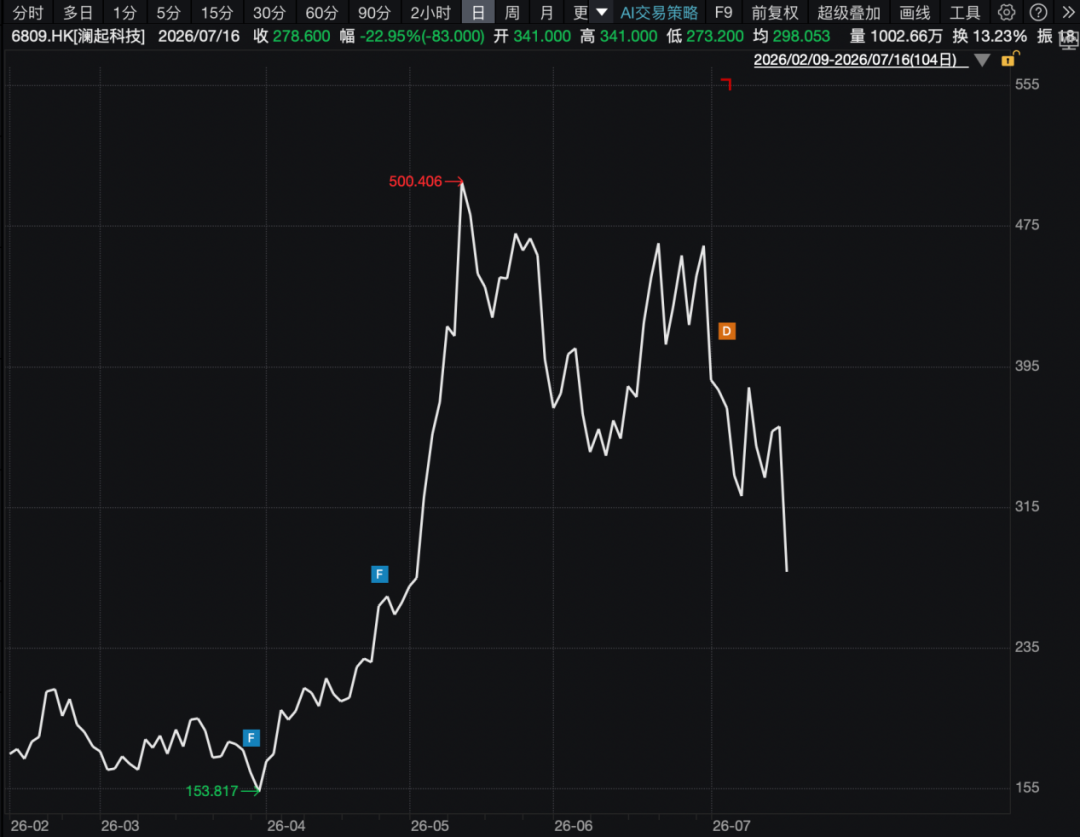Screen dimensions: 1080x837
Task: Click the 315 price axis label
Action: click(1027, 506)
